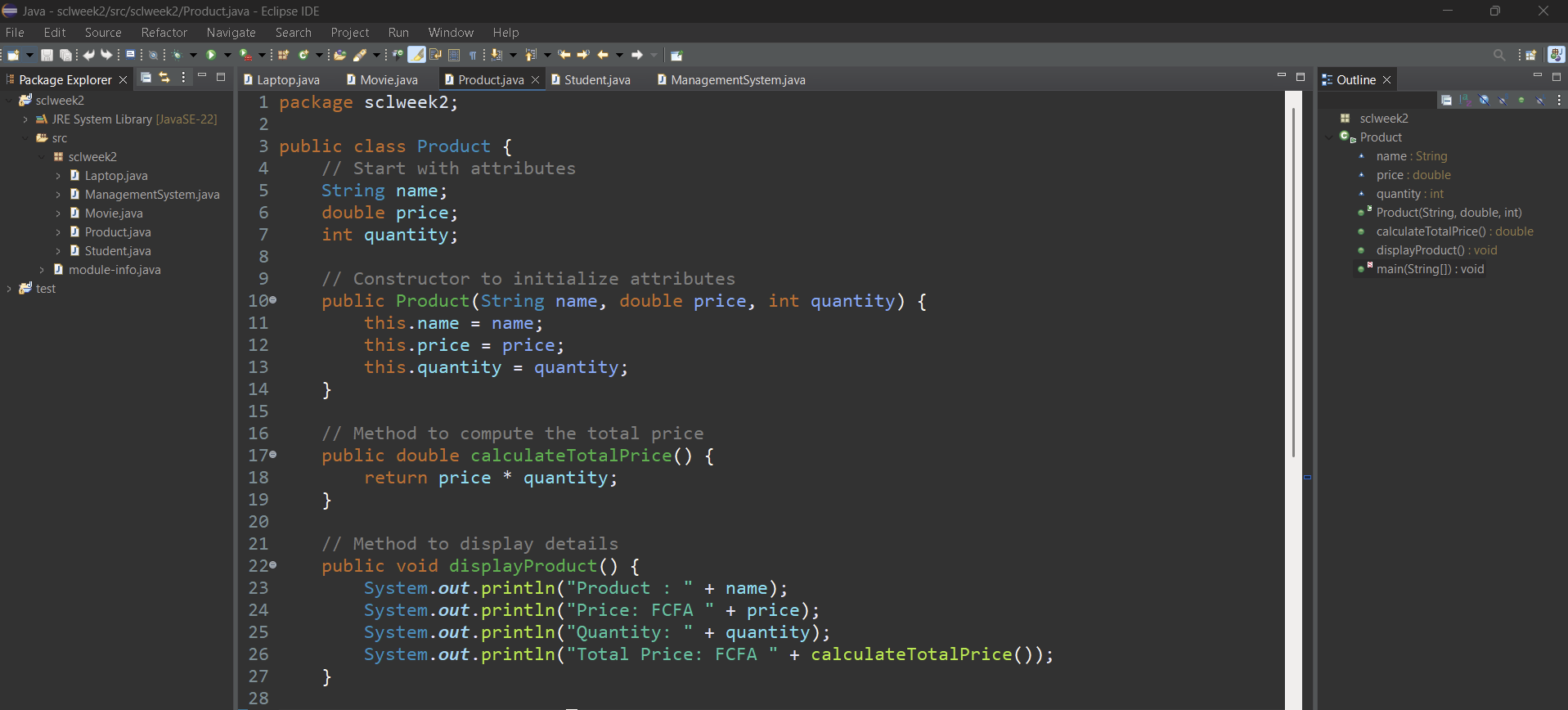
Task: Toggle Hide Fields in Outline toolbar
Action: 1484,100
